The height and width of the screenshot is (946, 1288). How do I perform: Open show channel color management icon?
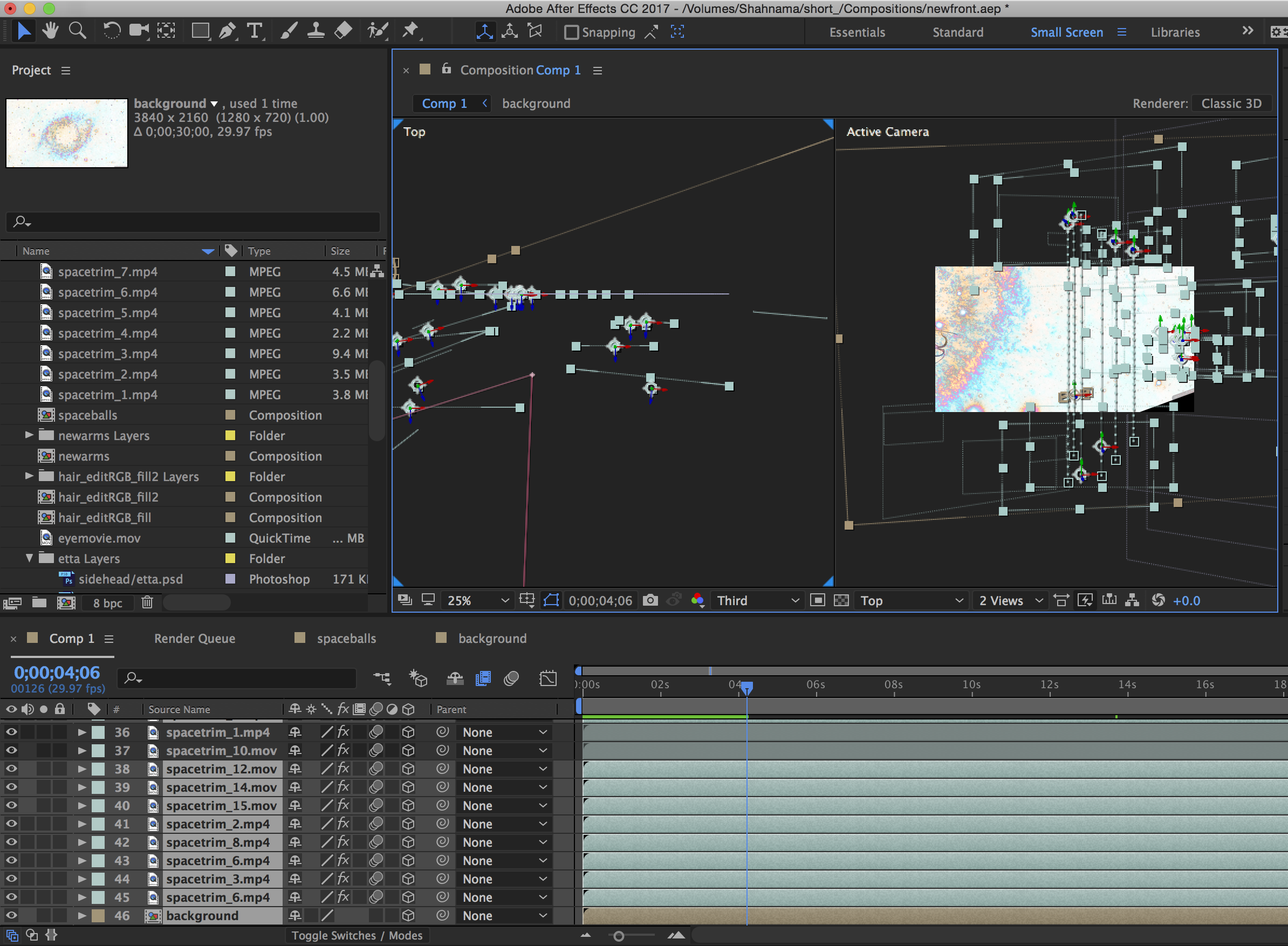pyautogui.click(x=697, y=600)
